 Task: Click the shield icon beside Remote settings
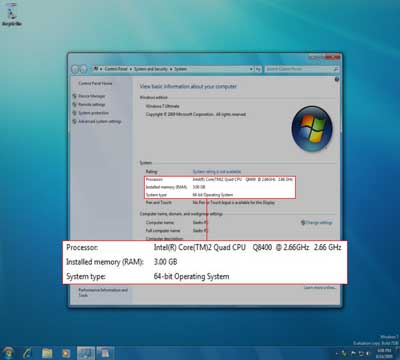pos(75,104)
